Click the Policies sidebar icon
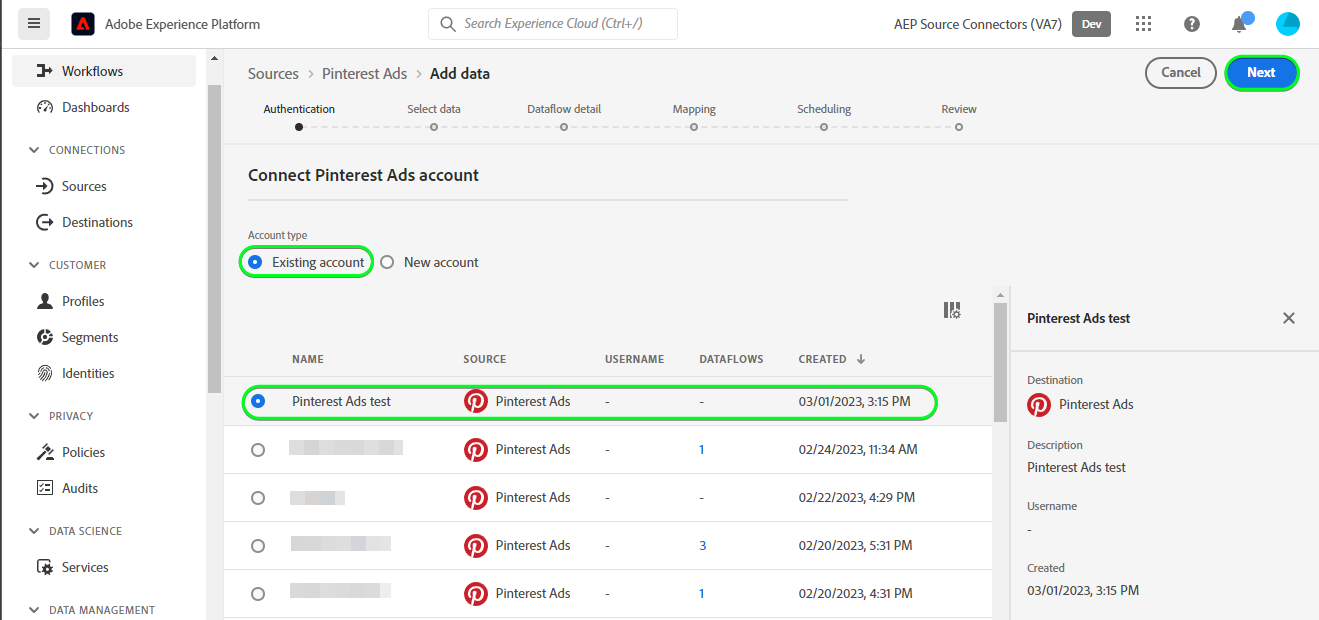This screenshot has width=1319, height=620. tap(44, 452)
